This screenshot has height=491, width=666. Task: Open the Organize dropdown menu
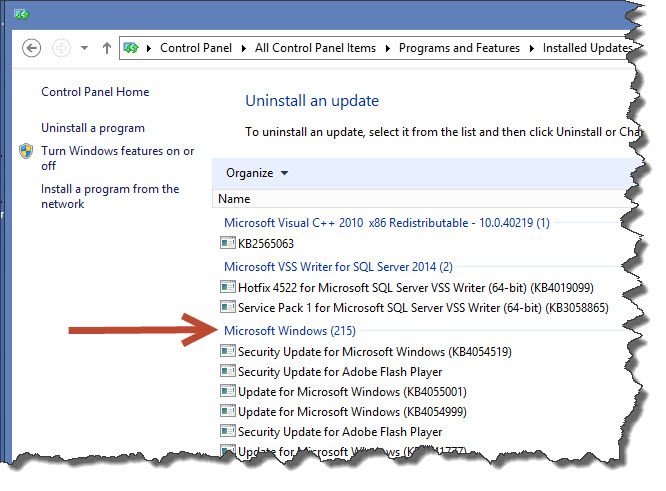coord(257,173)
